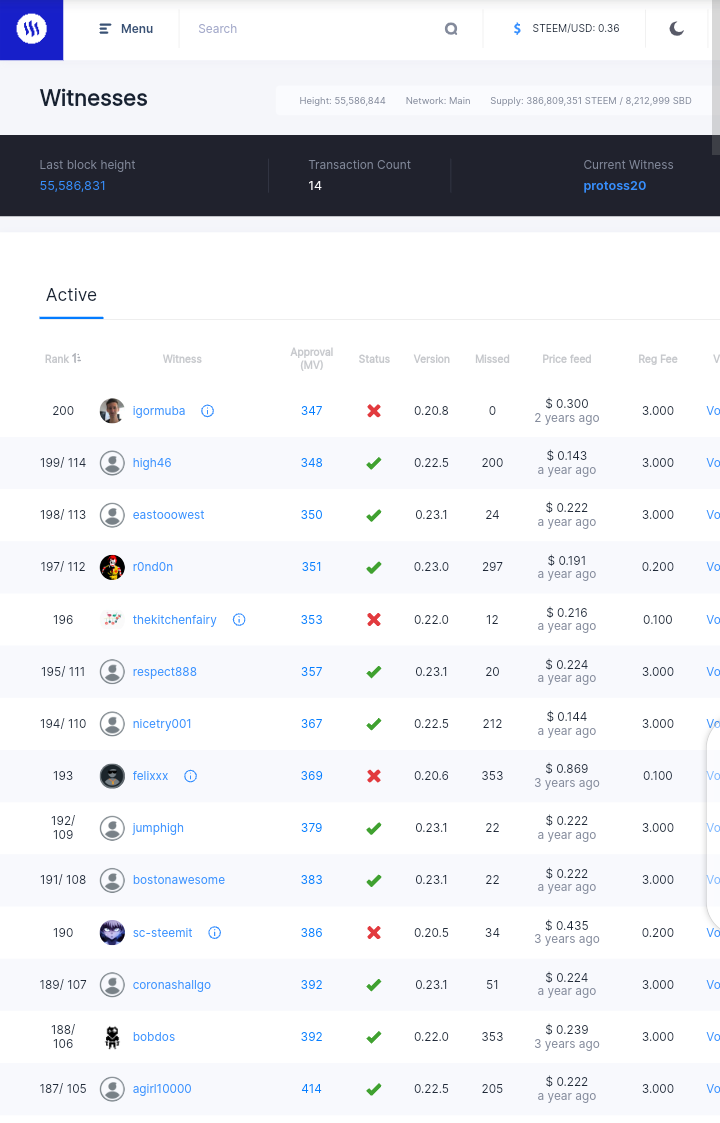The image size is (720, 1123).
Task: Click felixxx avatar image
Action: (112, 776)
